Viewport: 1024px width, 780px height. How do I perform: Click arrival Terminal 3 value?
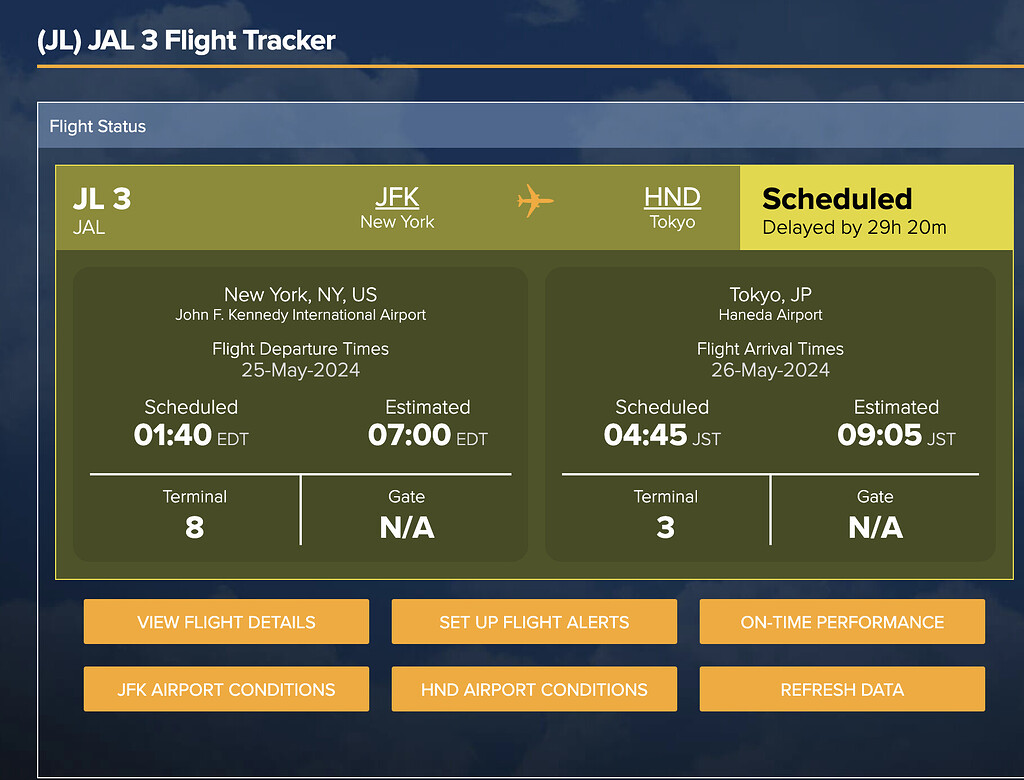point(666,527)
